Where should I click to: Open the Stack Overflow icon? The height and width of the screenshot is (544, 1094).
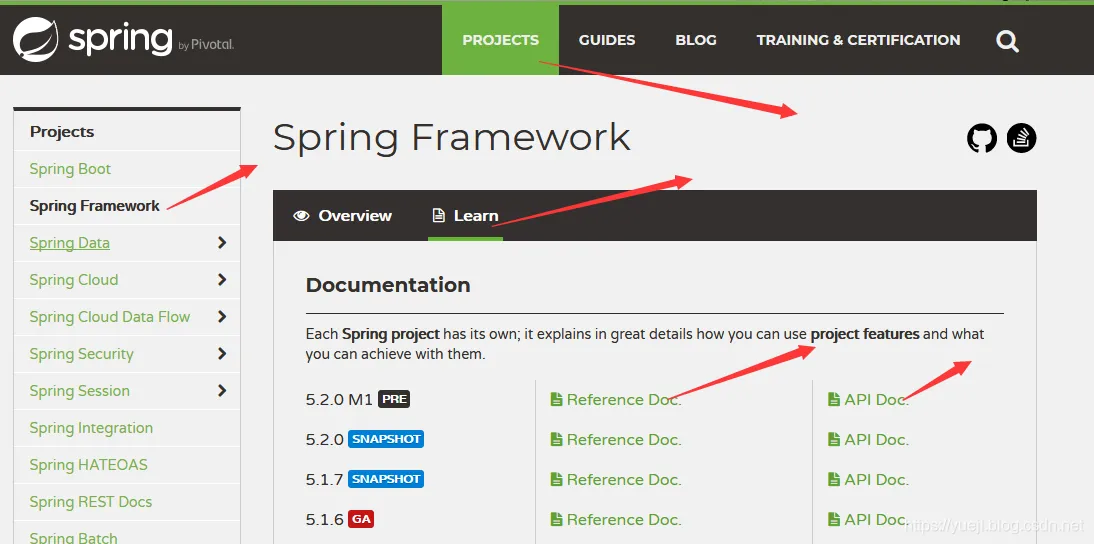pyautogui.click(x=1021, y=138)
